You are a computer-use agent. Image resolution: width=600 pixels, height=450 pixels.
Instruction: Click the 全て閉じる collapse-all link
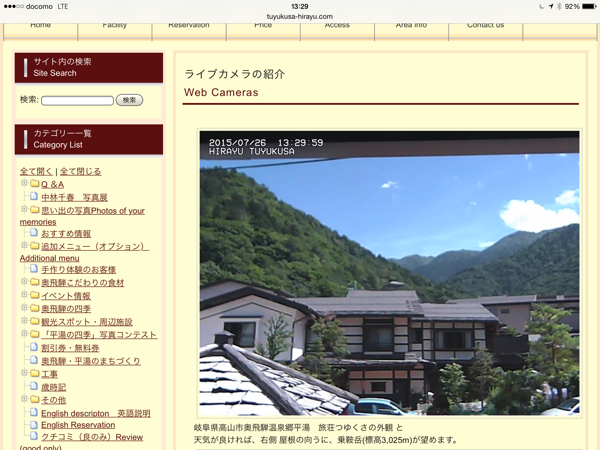pyautogui.click(x=81, y=171)
